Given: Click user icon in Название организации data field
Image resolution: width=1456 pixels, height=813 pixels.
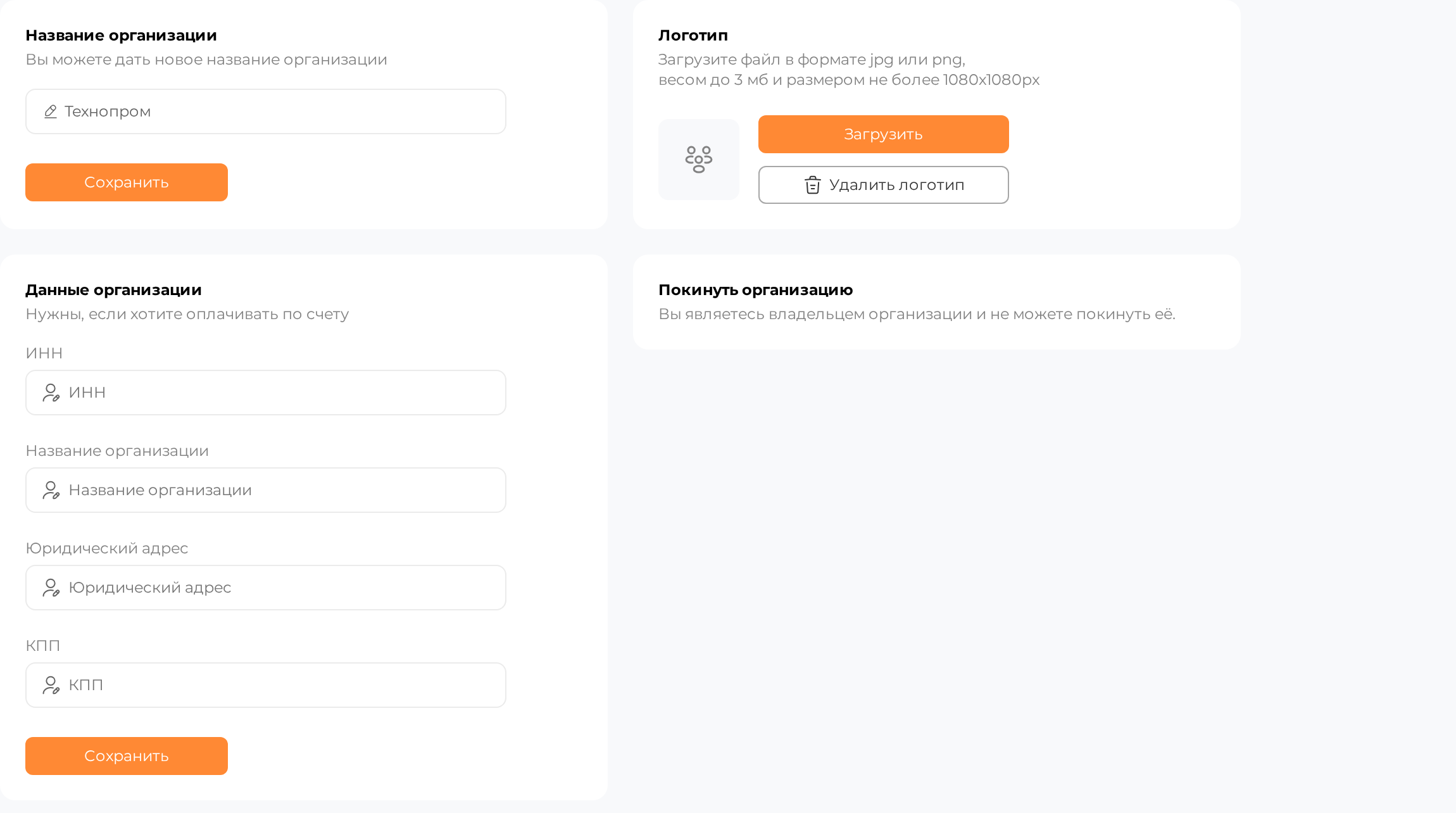Looking at the screenshot, I should [x=51, y=490].
